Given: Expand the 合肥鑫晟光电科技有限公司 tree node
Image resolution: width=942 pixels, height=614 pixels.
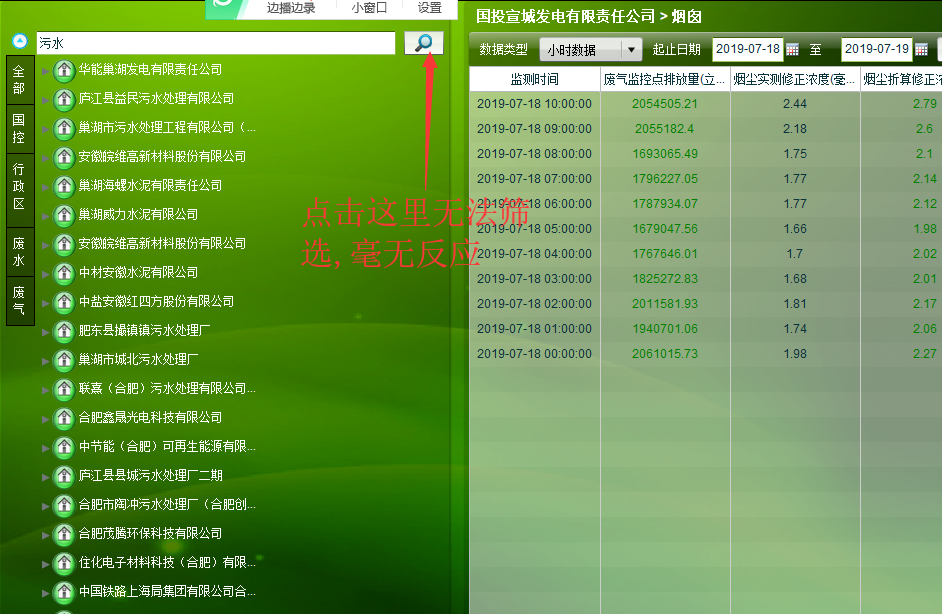Looking at the screenshot, I should point(46,419).
